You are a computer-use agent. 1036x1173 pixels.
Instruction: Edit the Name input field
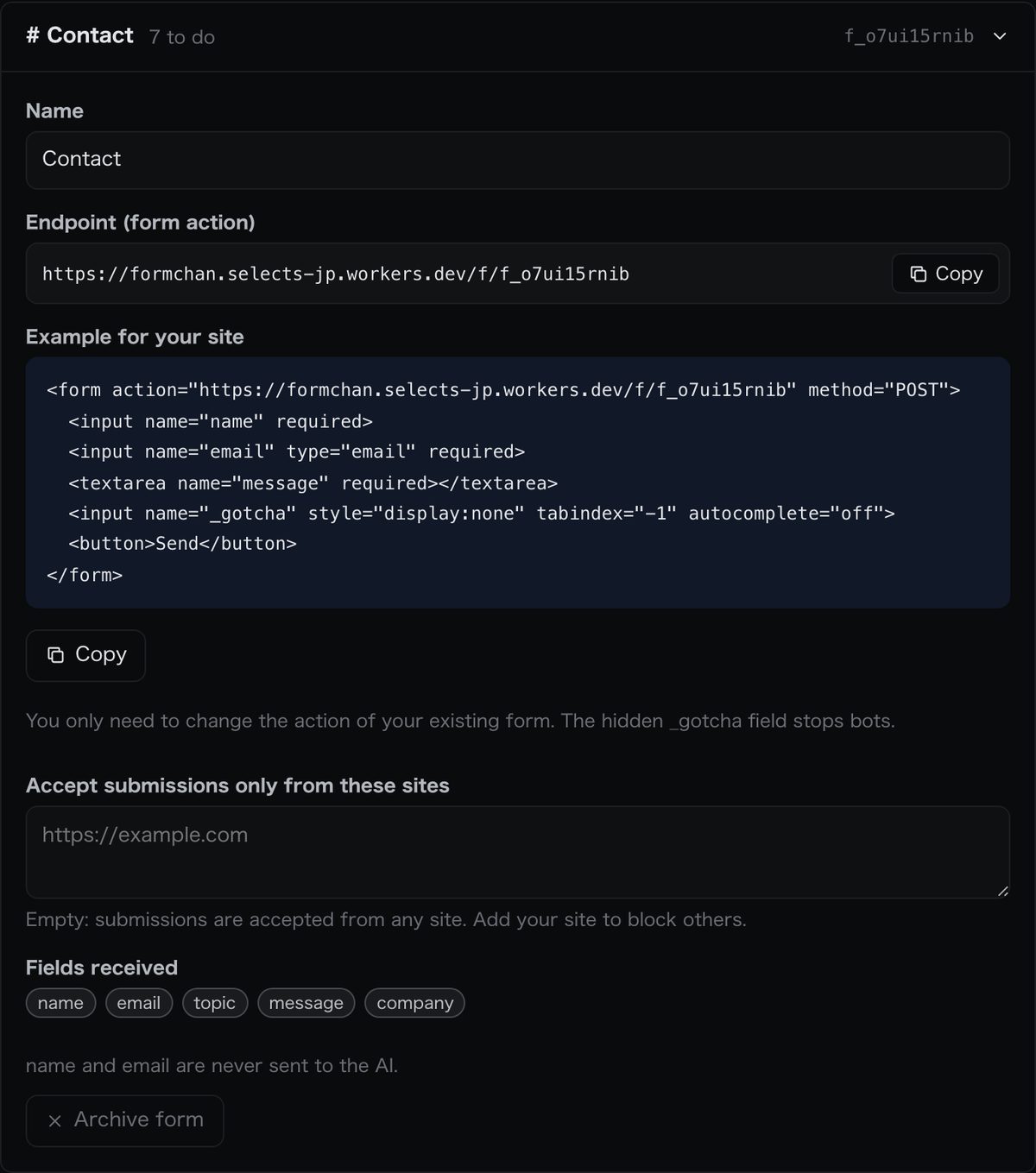518,160
